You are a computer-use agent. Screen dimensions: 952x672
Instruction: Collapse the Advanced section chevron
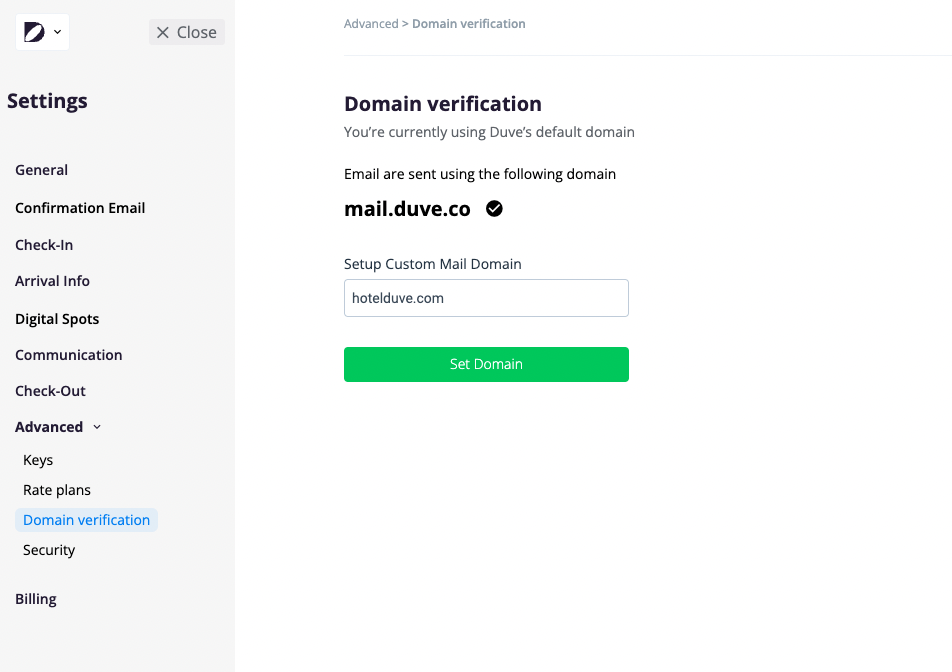[x=97, y=427]
